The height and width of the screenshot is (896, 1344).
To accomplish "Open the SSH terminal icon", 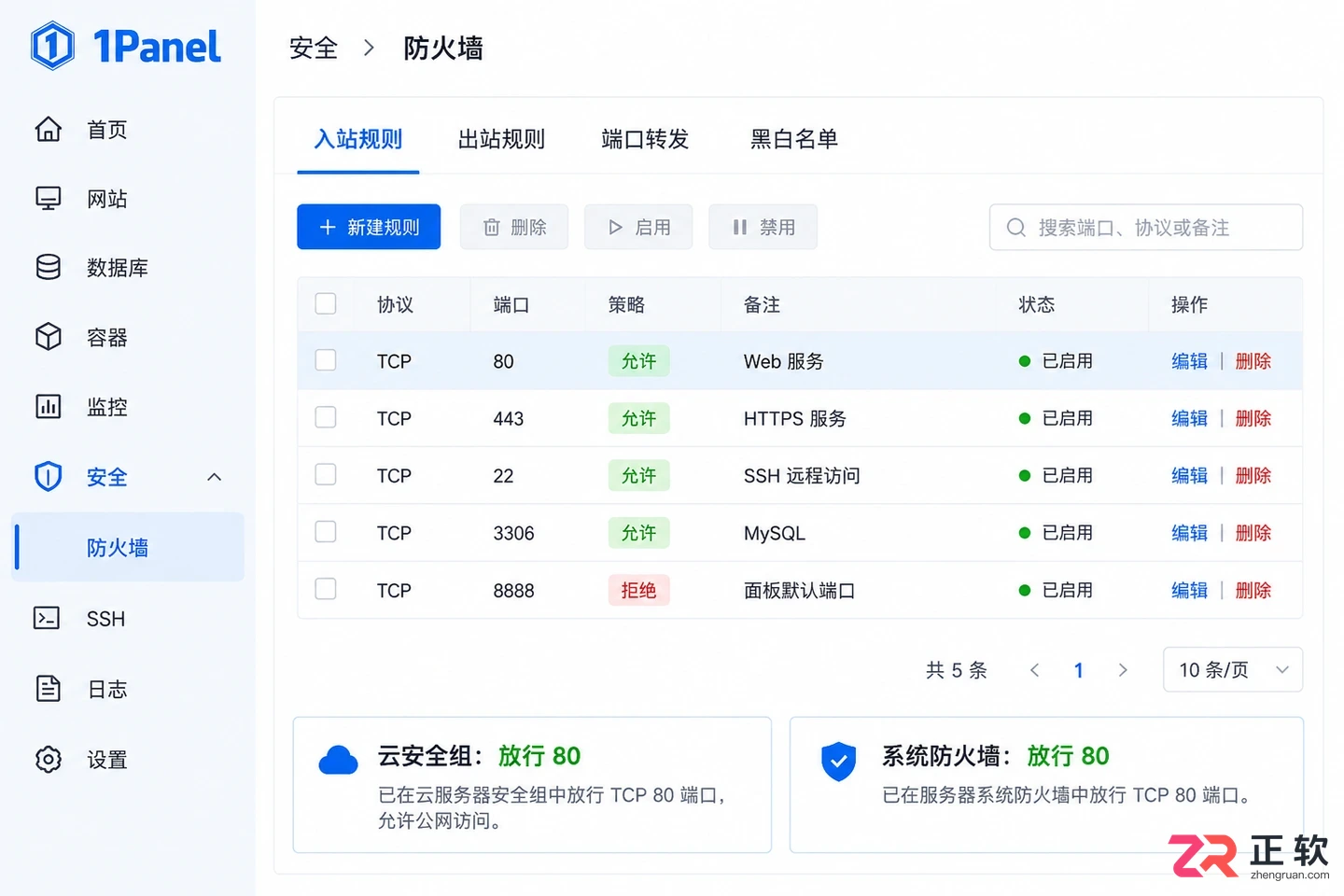I will (47, 618).
